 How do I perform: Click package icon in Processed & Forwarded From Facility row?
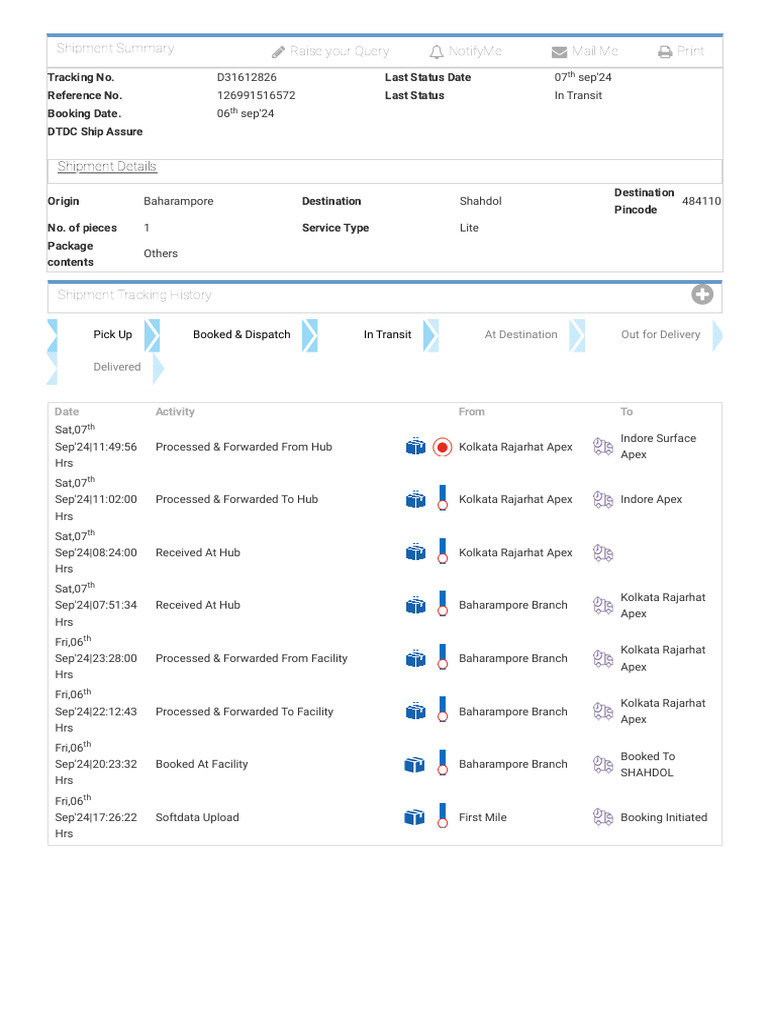415,658
